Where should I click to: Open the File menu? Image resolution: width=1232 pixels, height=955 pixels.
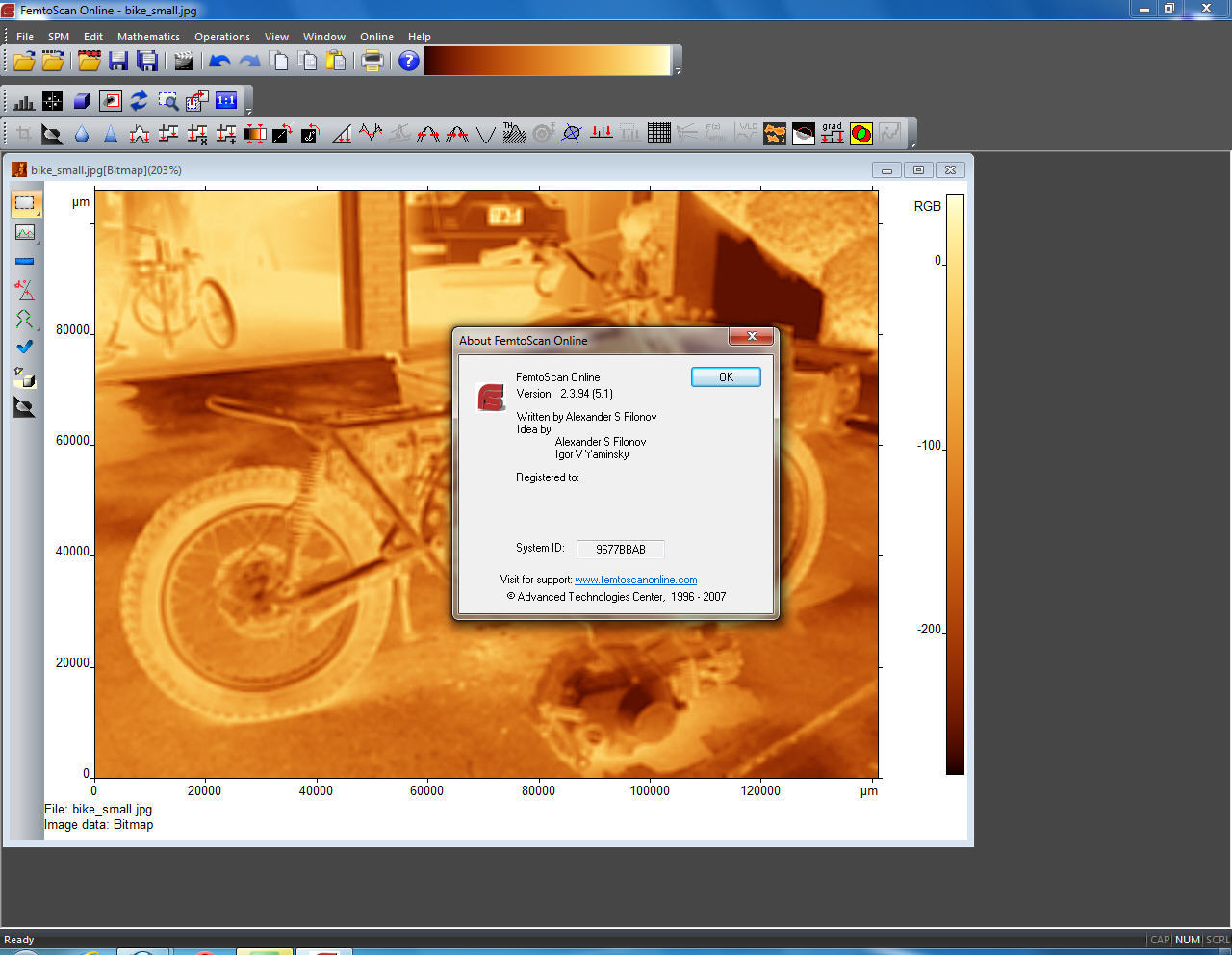coord(25,37)
